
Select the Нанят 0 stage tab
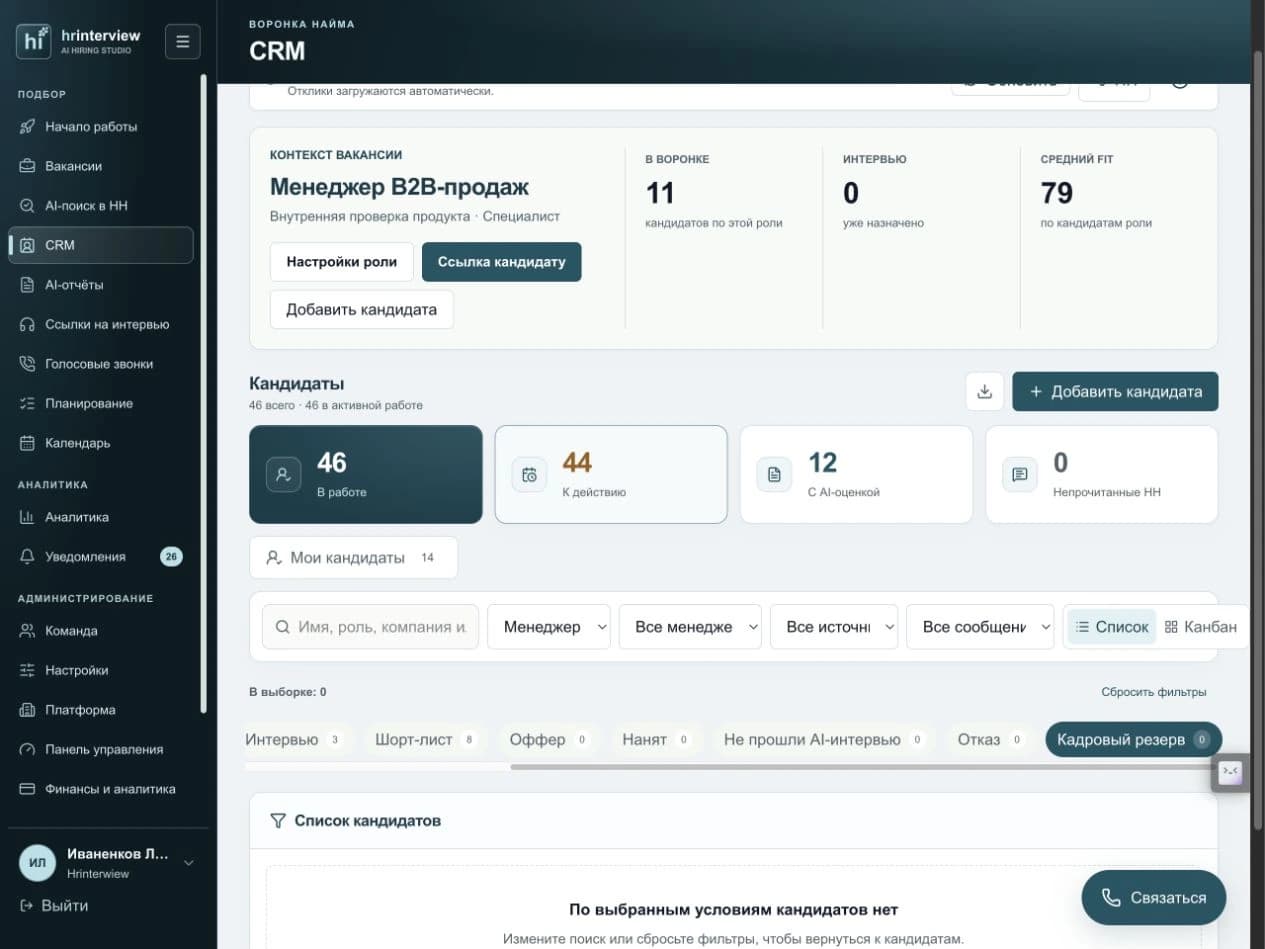point(656,740)
